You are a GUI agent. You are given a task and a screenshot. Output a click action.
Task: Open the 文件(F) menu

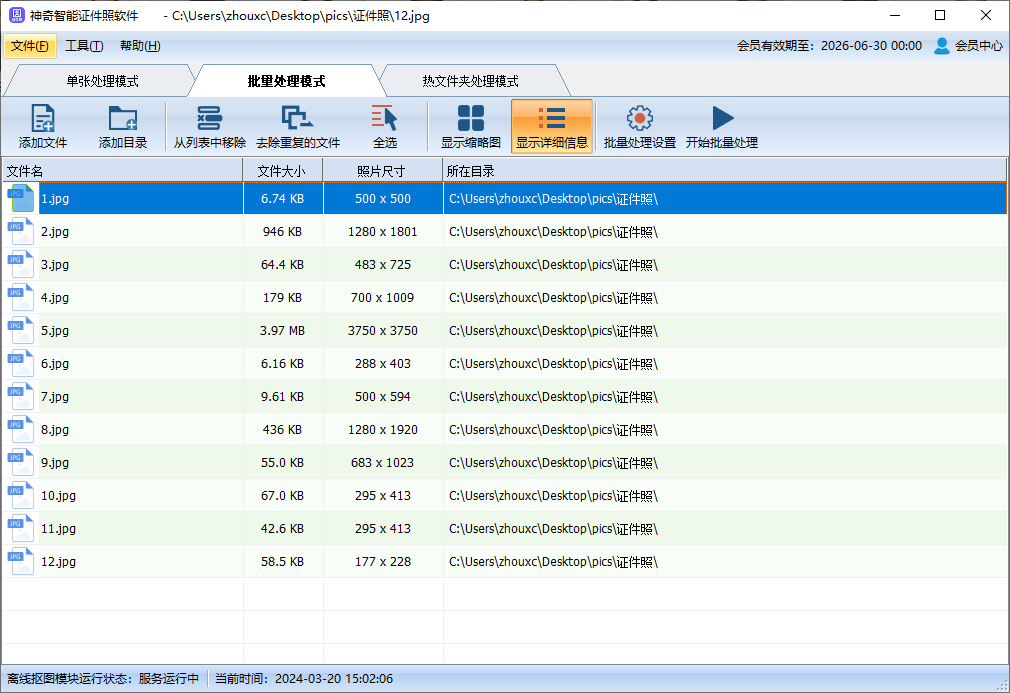(x=30, y=46)
